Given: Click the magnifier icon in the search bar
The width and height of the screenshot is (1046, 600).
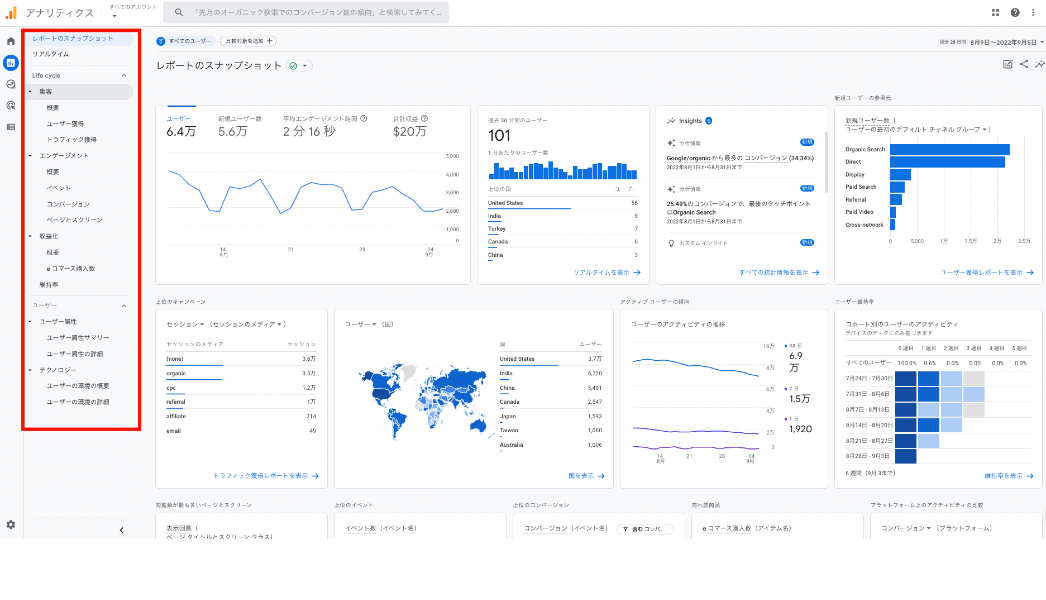Looking at the screenshot, I should tap(179, 12).
